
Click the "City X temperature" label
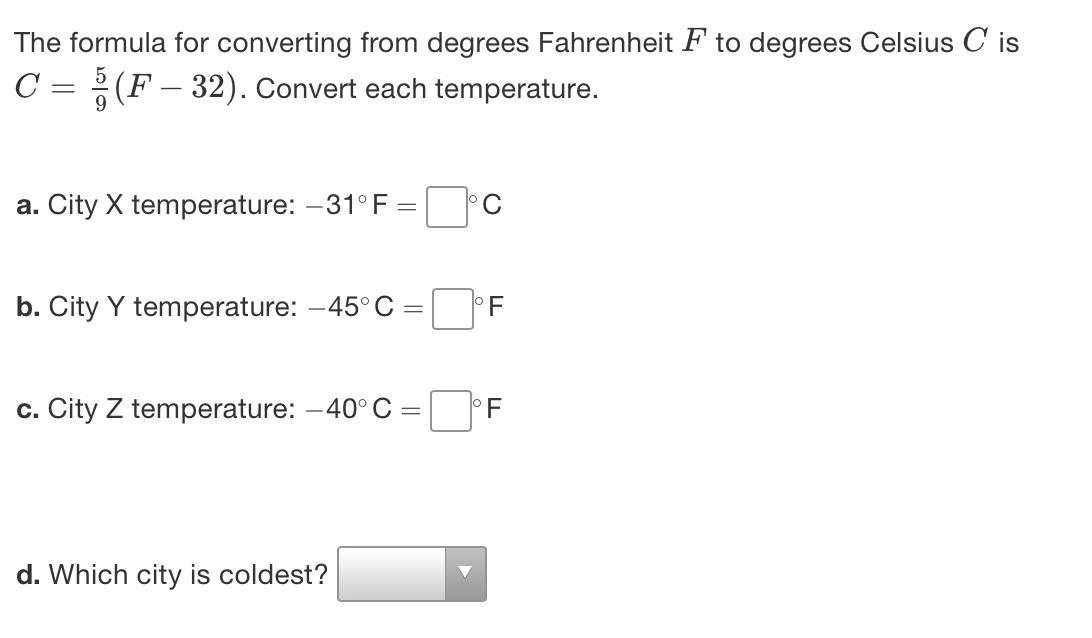(x=170, y=206)
